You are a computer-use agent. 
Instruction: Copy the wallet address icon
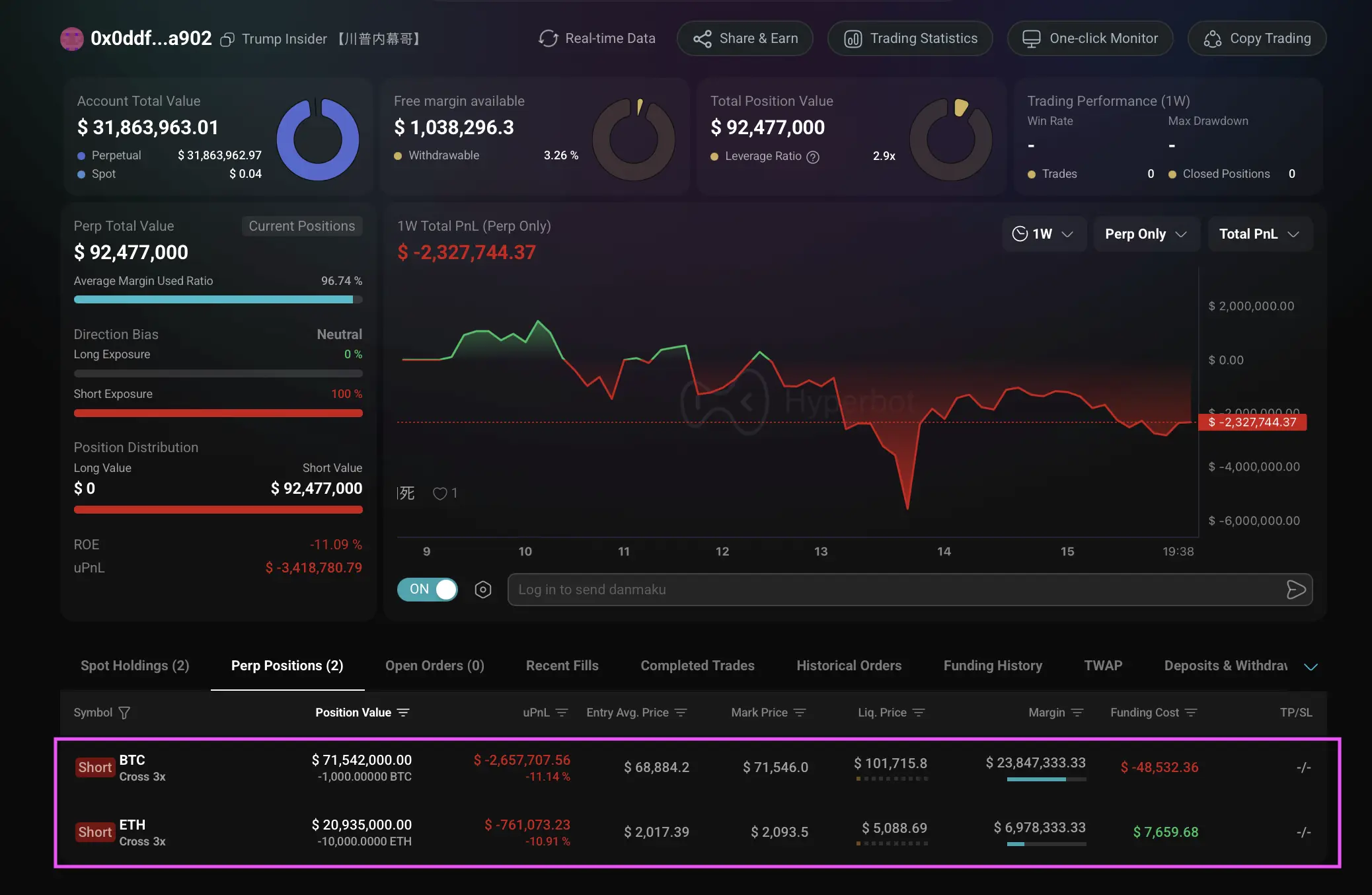(x=227, y=40)
